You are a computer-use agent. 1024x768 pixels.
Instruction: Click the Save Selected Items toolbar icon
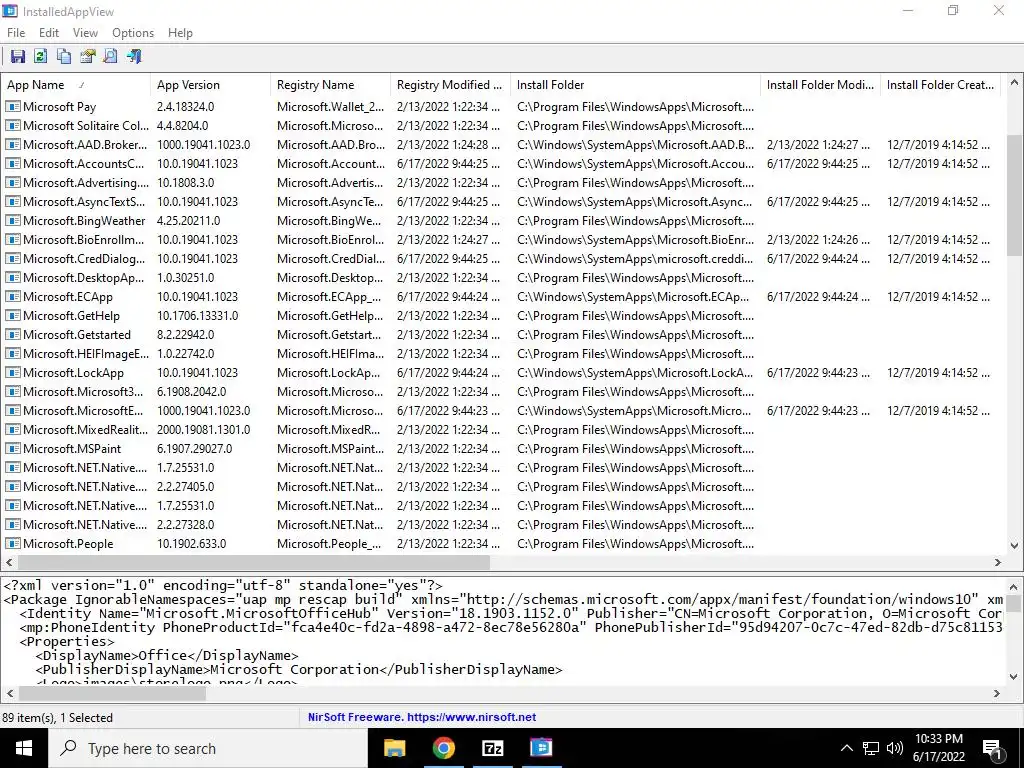coord(18,56)
